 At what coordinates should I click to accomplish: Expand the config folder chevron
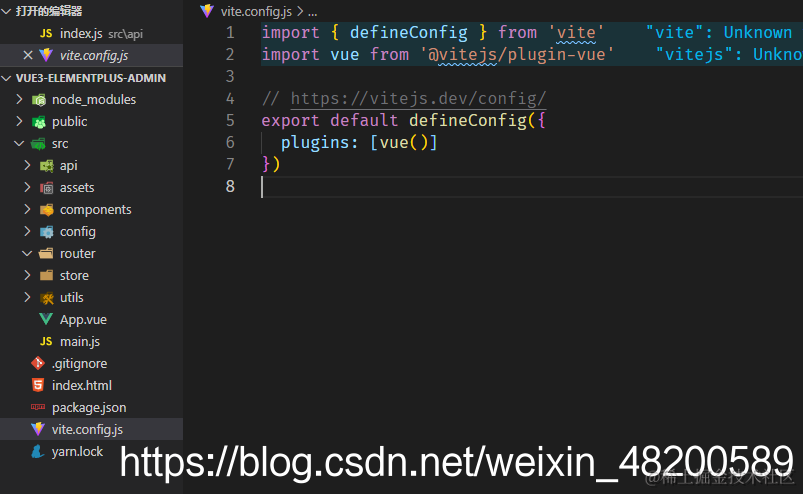click(28, 231)
